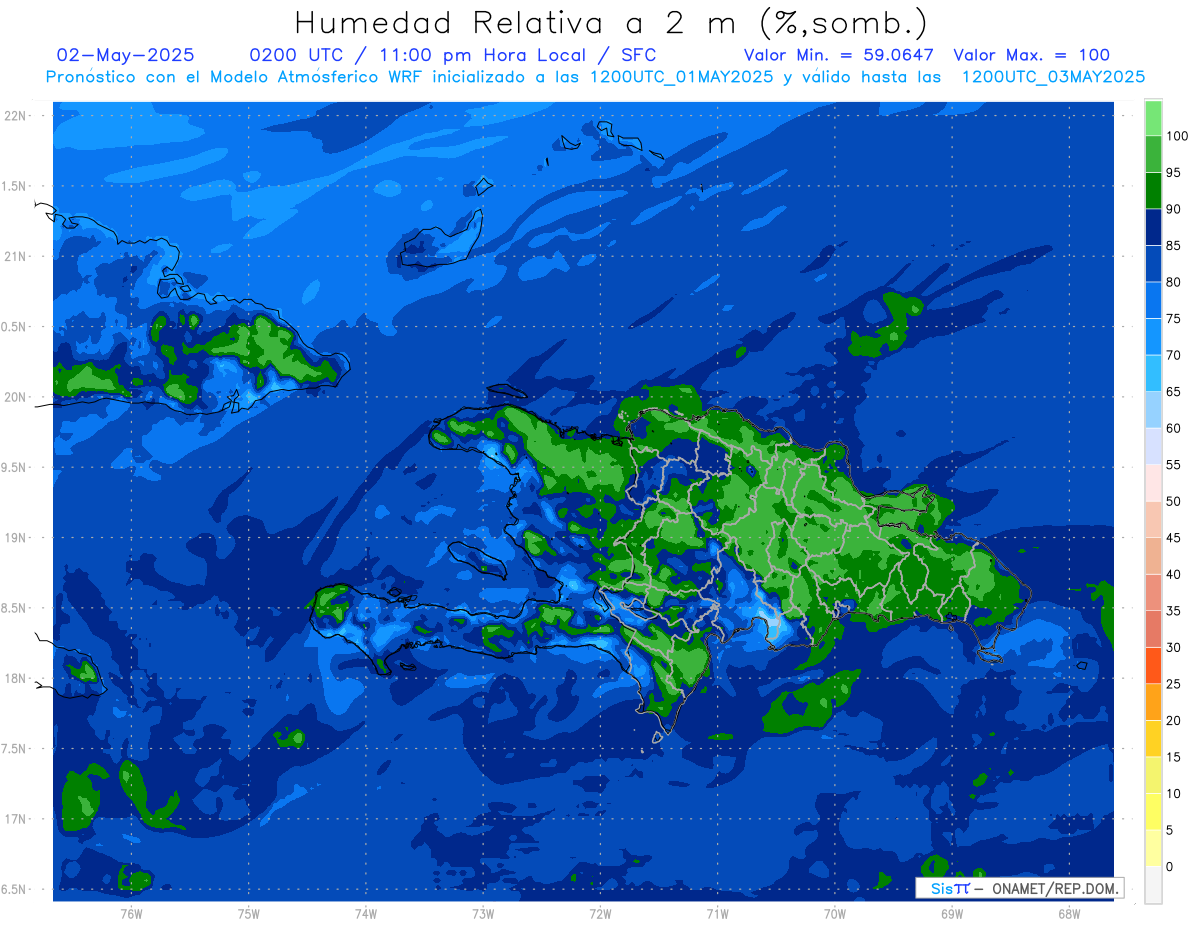Select the "0.5N" latitude tick label
This screenshot has width=1200, height=927.
pyautogui.click(x=13, y=327)
